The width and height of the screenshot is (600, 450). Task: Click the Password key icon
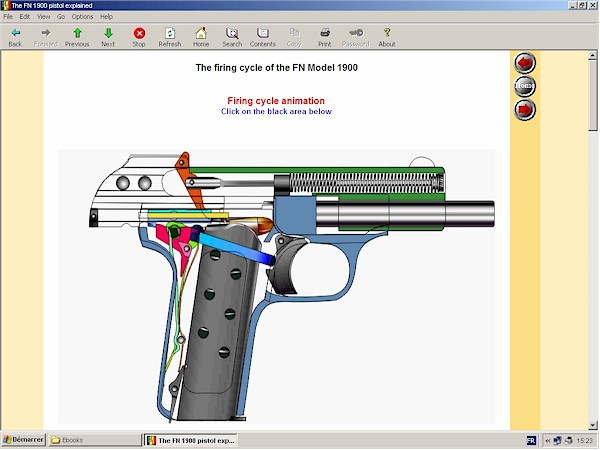pyautogui.click(x=355, y=38)
